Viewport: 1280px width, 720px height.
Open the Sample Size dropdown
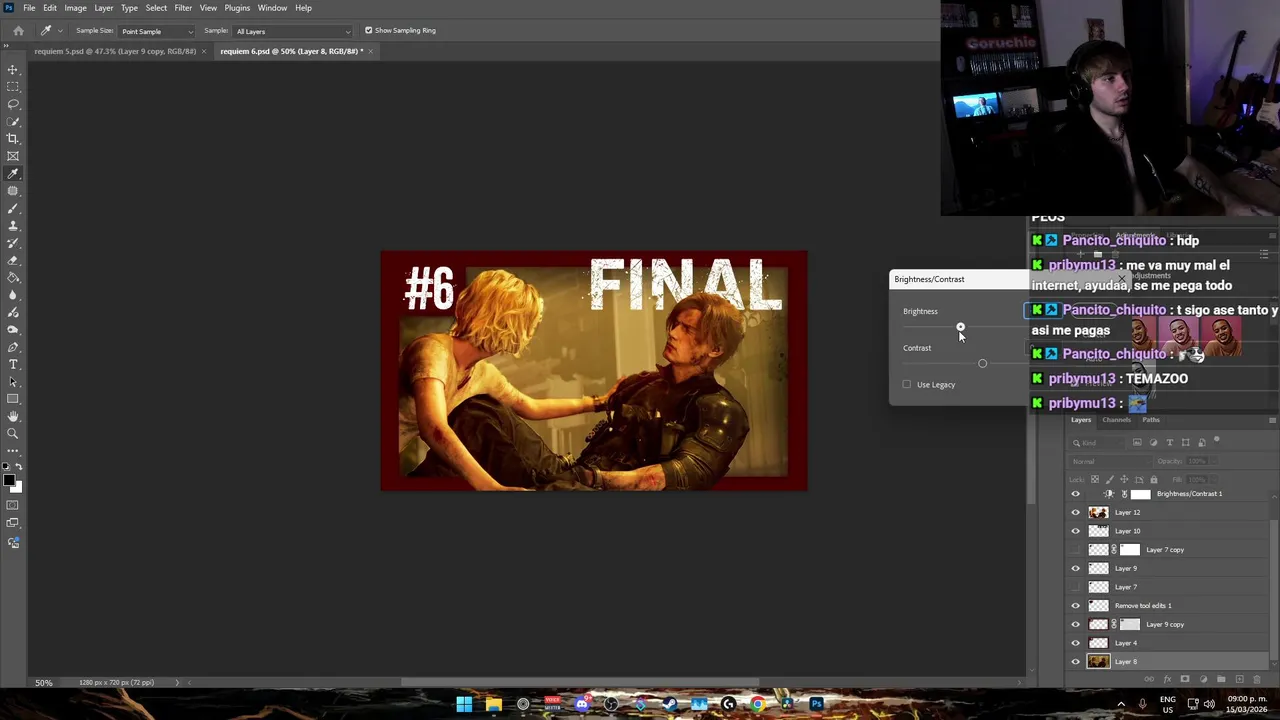(x=156, y=31)
